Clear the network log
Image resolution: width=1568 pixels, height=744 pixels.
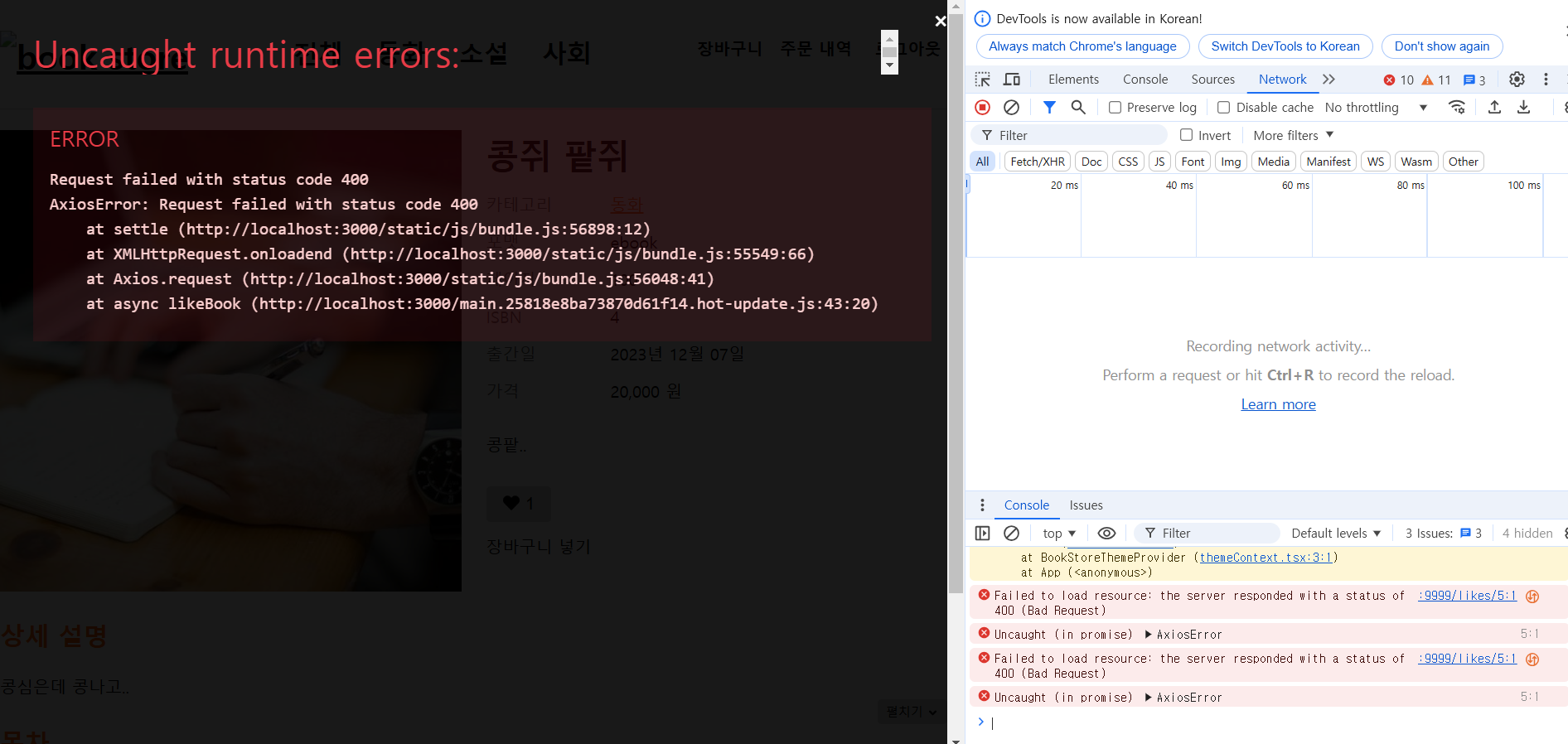pos(1011,107)
